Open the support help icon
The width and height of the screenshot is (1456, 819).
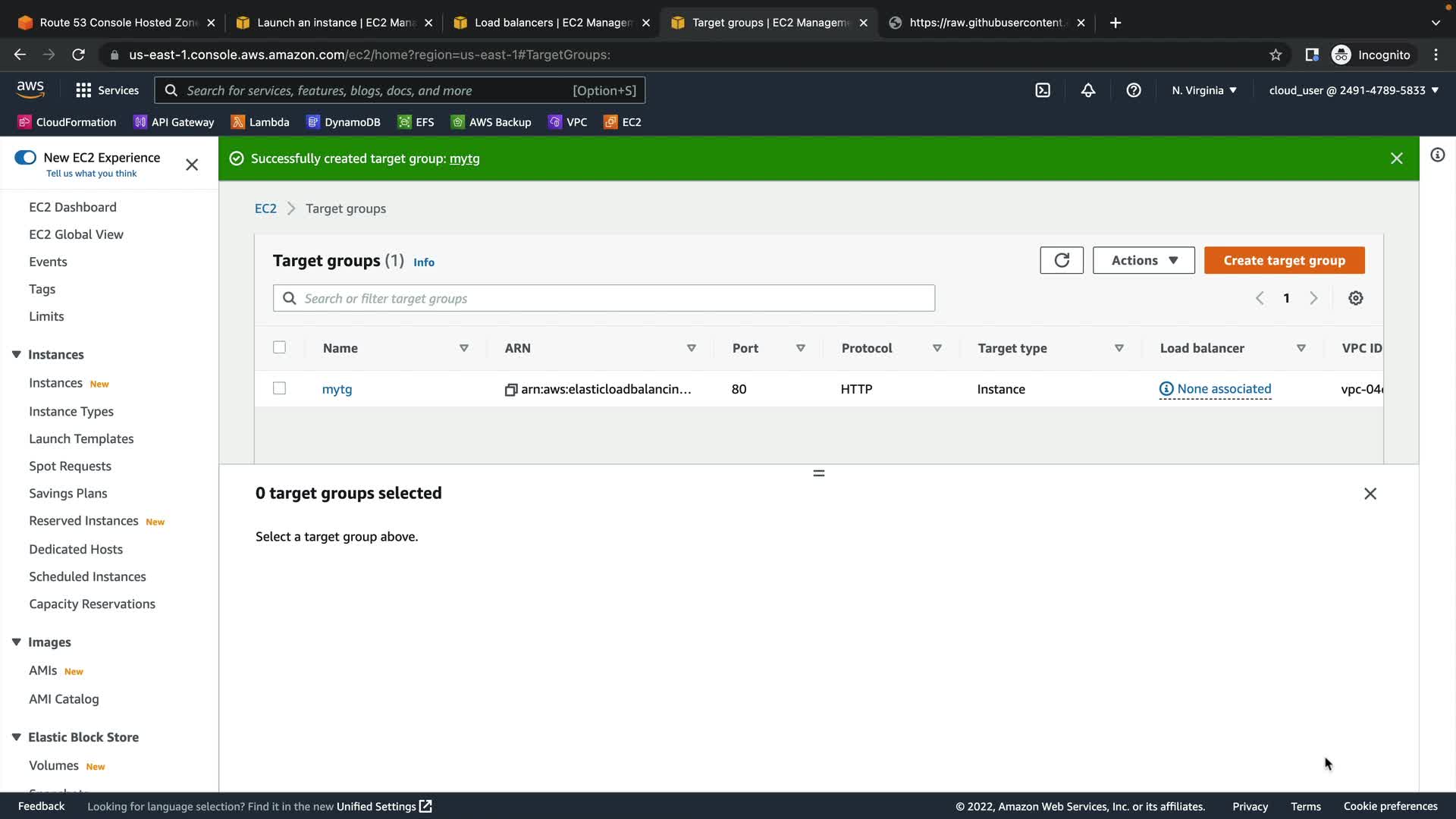click(x=1134, y=90)
